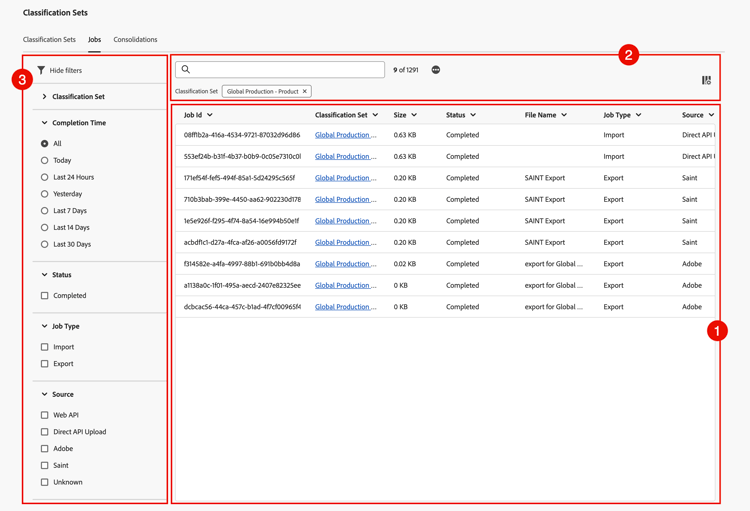Open Global Production link for job f314582e
The width and height of the screenshot is (750, 511).
pyautogui.click(x=345, y=264)
